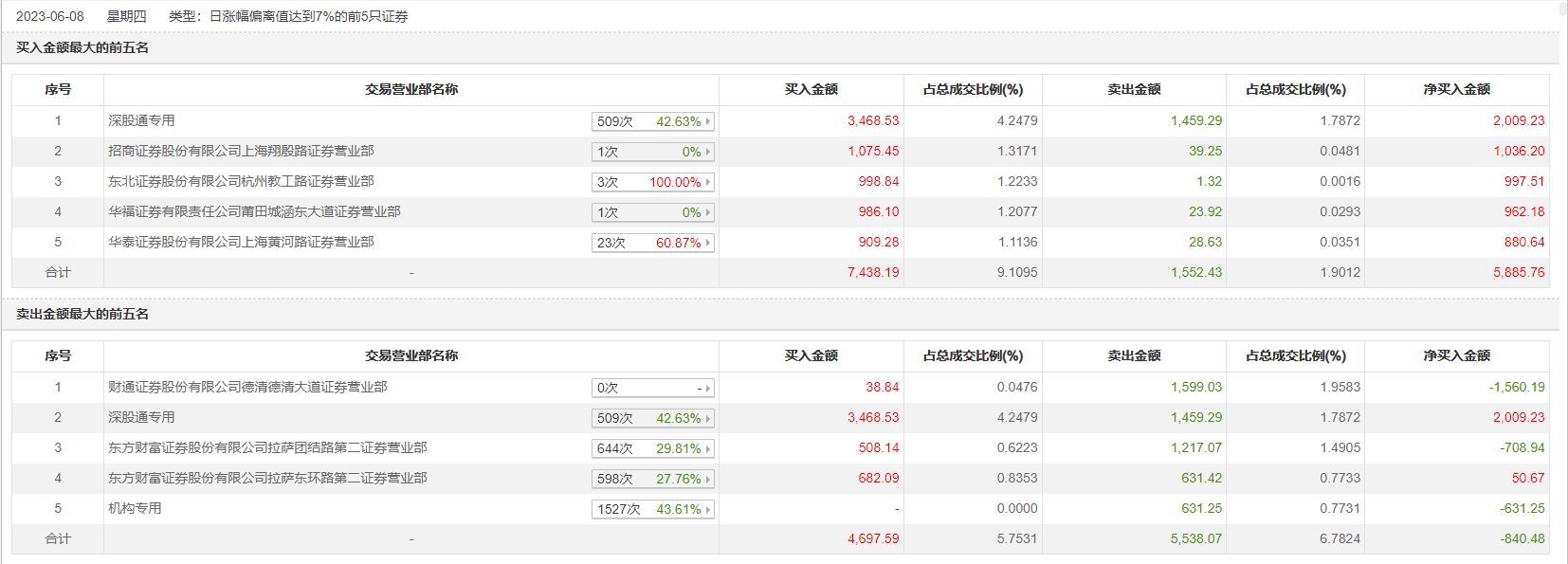The image size is (1568, 564).
Task: Click 华福证券莆田城涵东大道证券营业部 link
Action: click(x=254, y=211)
